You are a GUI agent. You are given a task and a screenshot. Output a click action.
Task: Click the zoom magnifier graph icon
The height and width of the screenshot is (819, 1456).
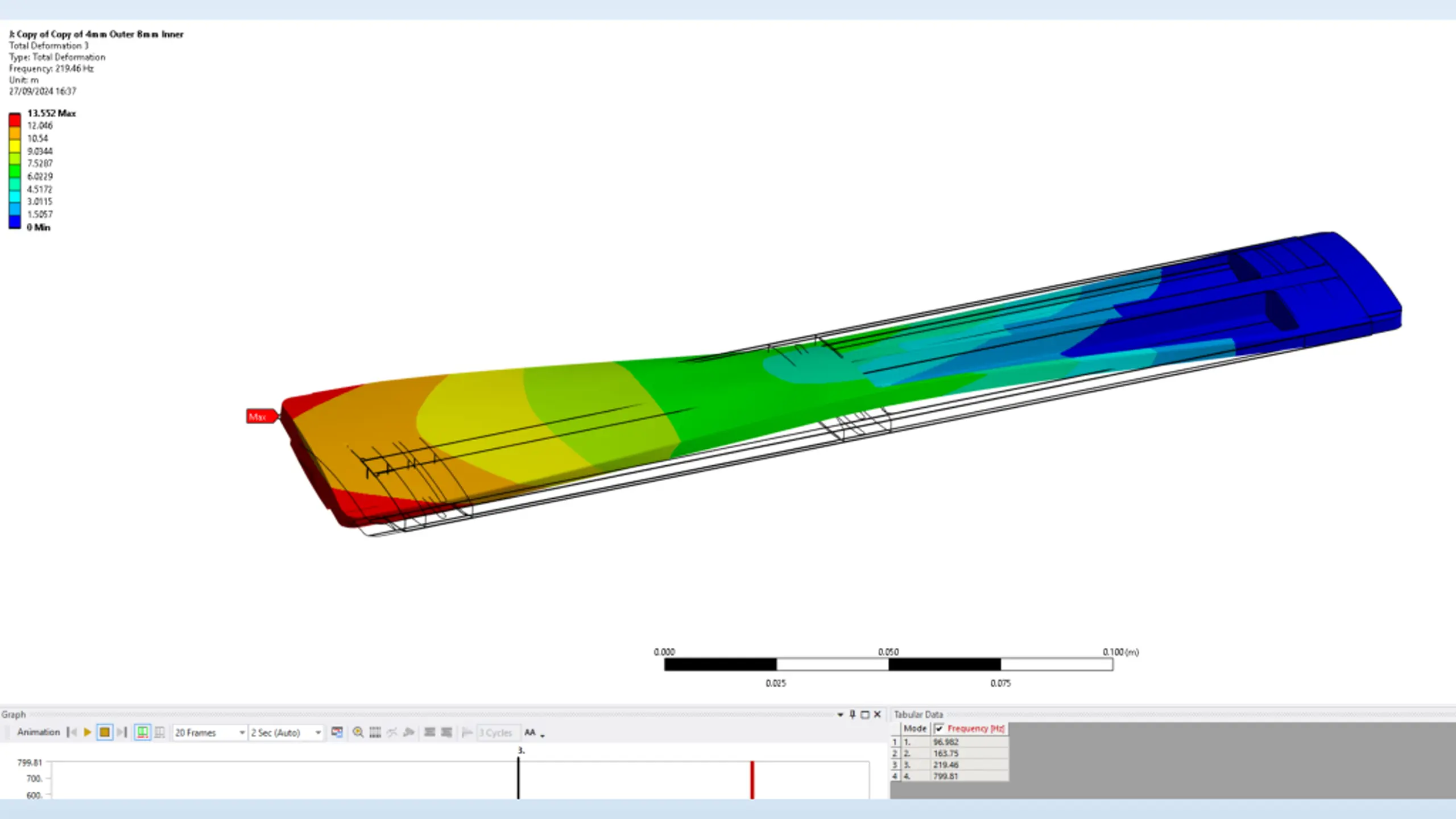point(358,732)
